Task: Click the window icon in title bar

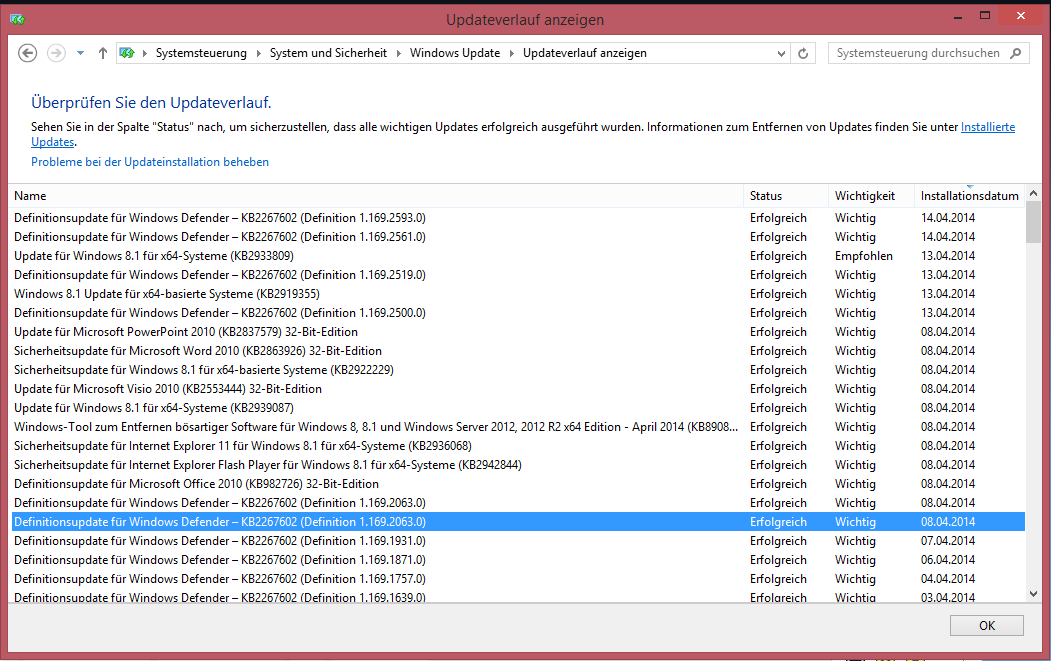Action: coord(17,19)
